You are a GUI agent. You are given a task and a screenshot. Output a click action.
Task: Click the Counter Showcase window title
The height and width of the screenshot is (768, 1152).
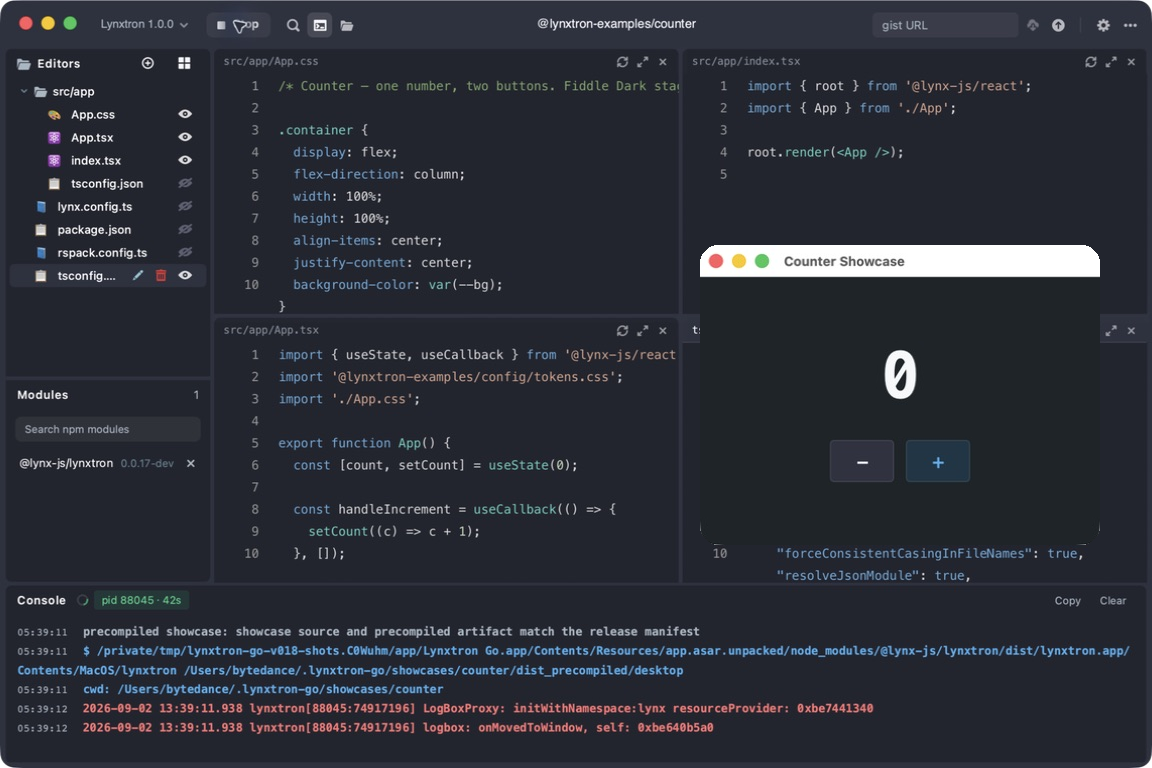point(844,262)
